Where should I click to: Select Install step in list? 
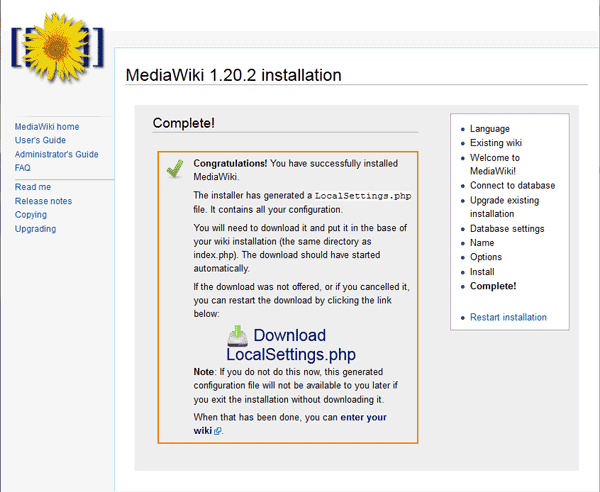point(482,272)
